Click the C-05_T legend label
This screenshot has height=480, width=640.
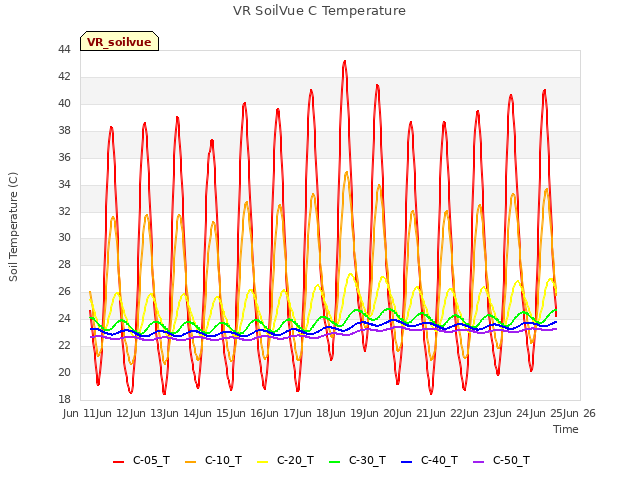(x=151, y=460)
